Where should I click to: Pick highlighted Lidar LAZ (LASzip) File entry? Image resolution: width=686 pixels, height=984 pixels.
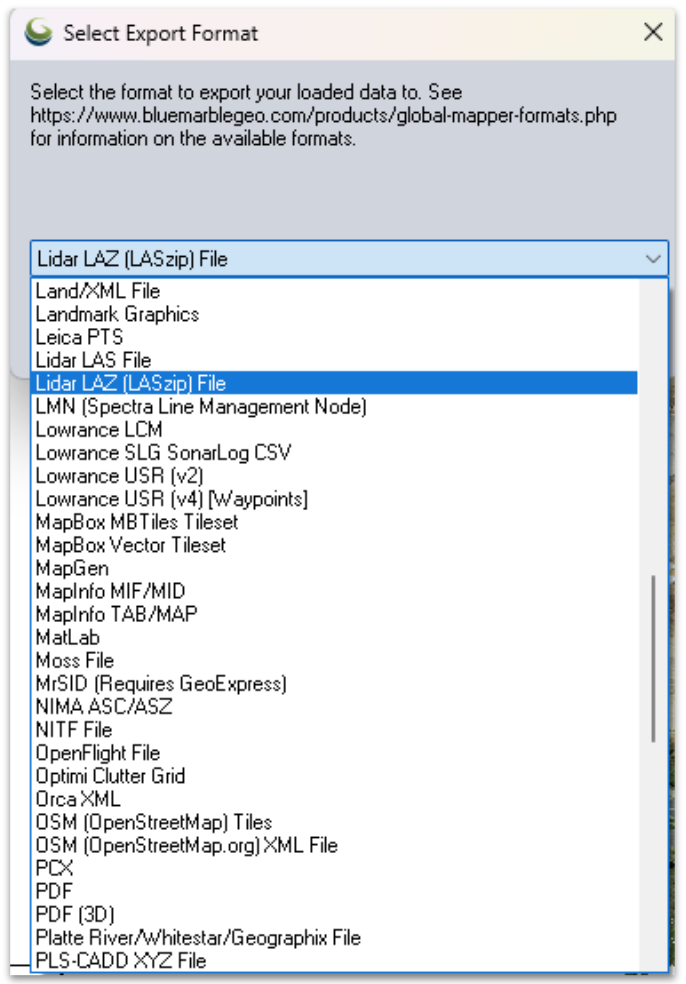point(334,383)
